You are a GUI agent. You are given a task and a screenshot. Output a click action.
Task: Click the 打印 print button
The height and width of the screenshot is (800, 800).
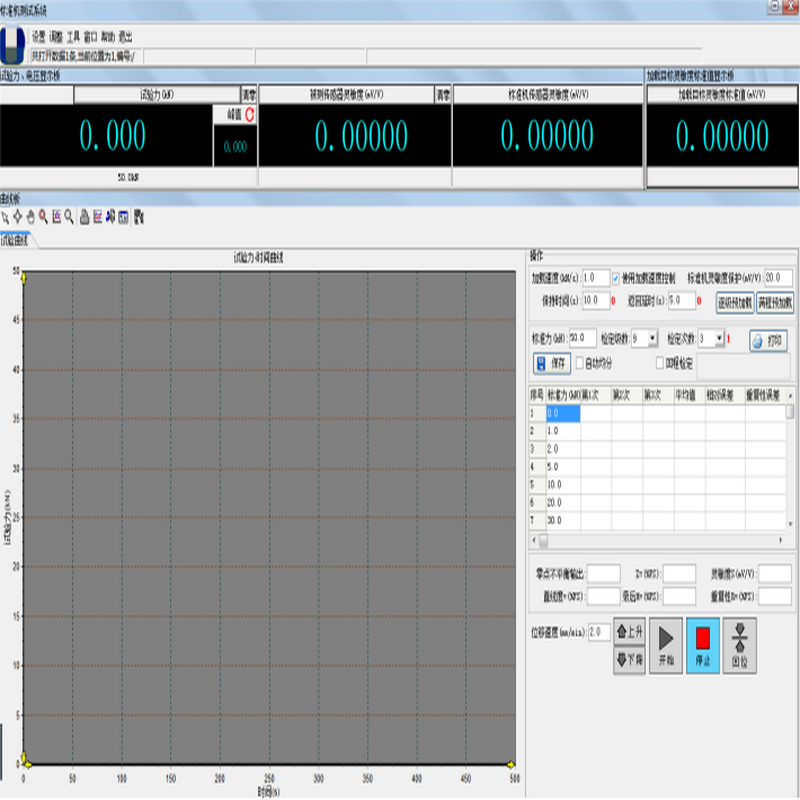pos(768,340)
